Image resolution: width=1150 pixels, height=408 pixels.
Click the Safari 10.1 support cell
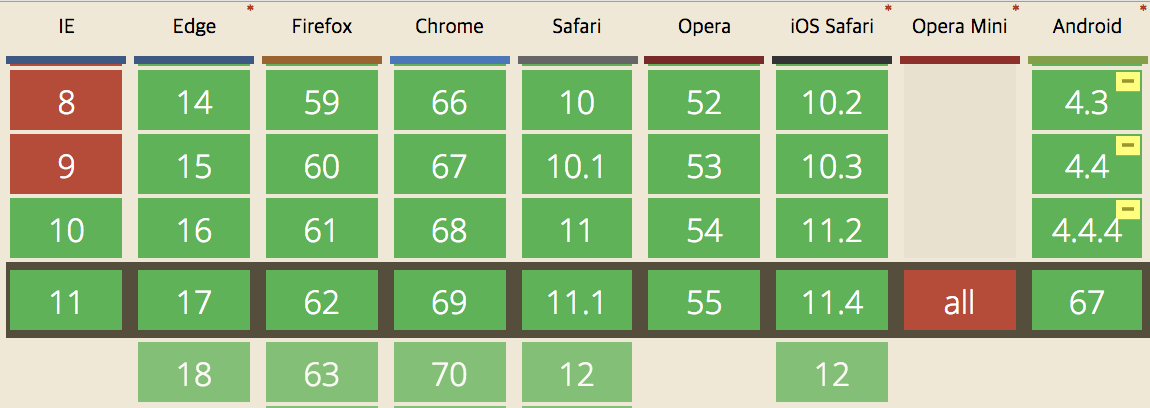pyautogui.click(x=577, y=164)
